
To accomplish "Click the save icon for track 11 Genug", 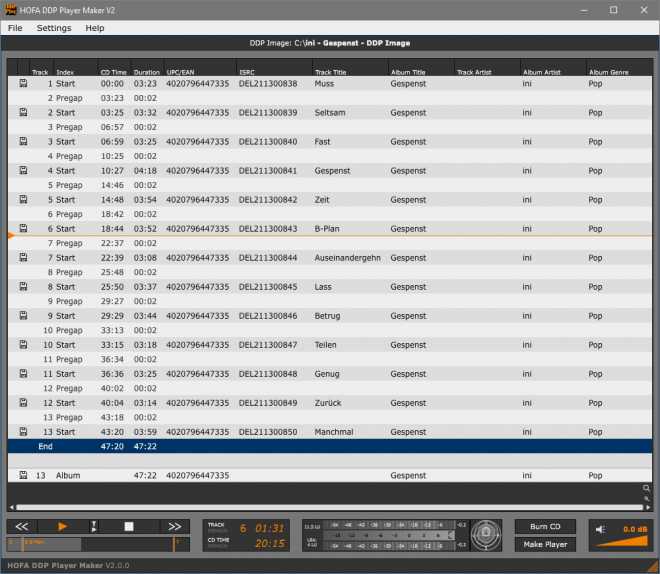I will pyautogui.click(x=23, y=374).
